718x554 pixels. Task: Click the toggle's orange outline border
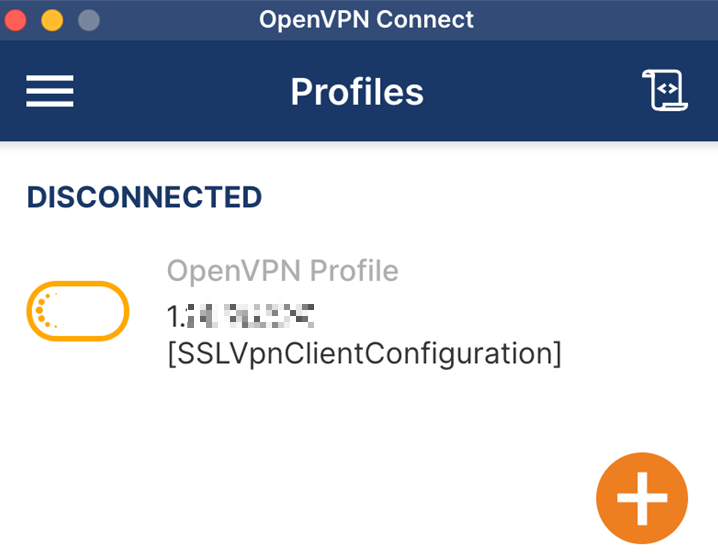click(78, 284)
